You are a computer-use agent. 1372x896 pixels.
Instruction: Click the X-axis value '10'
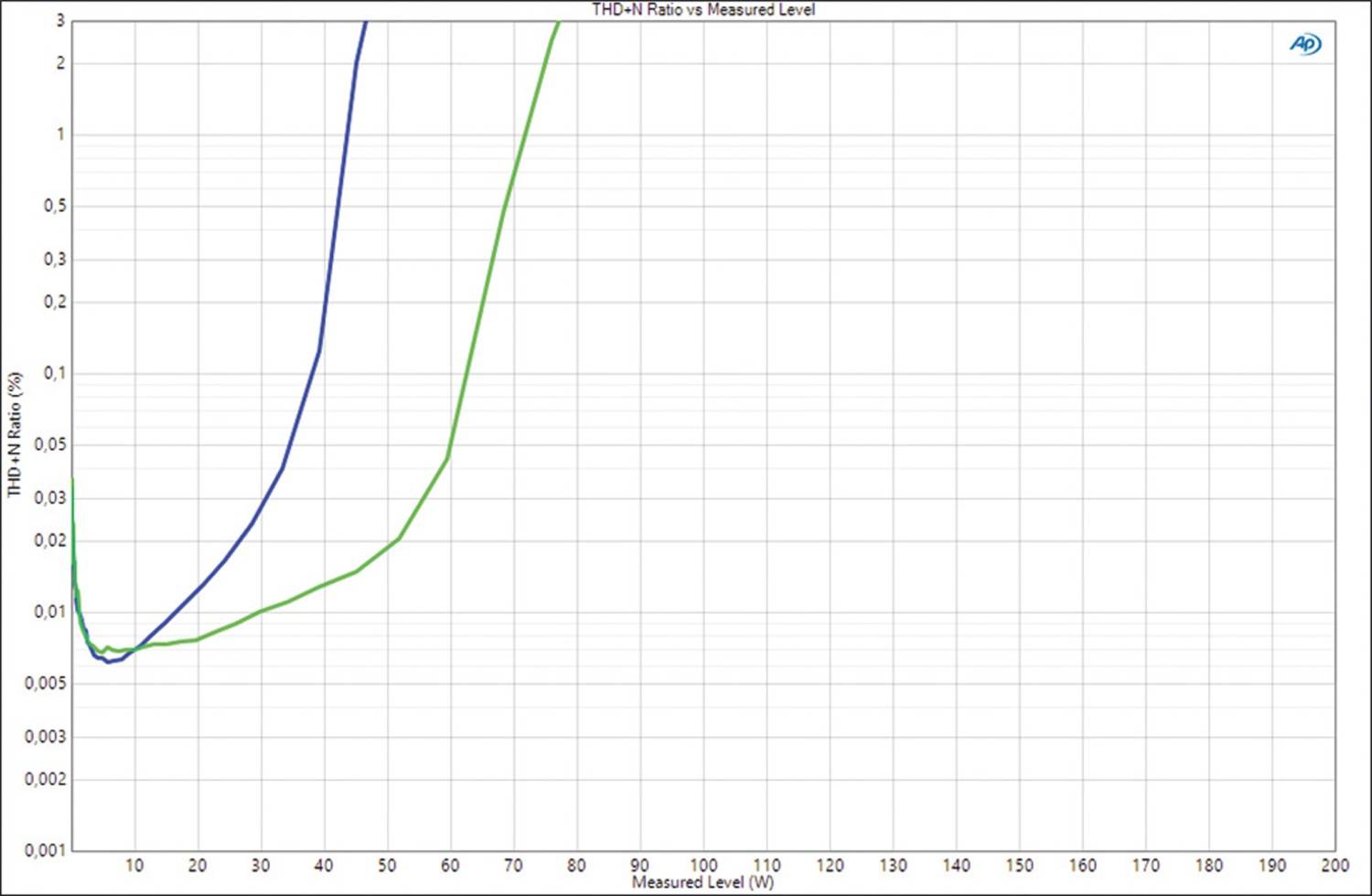(x=134, y=865)
